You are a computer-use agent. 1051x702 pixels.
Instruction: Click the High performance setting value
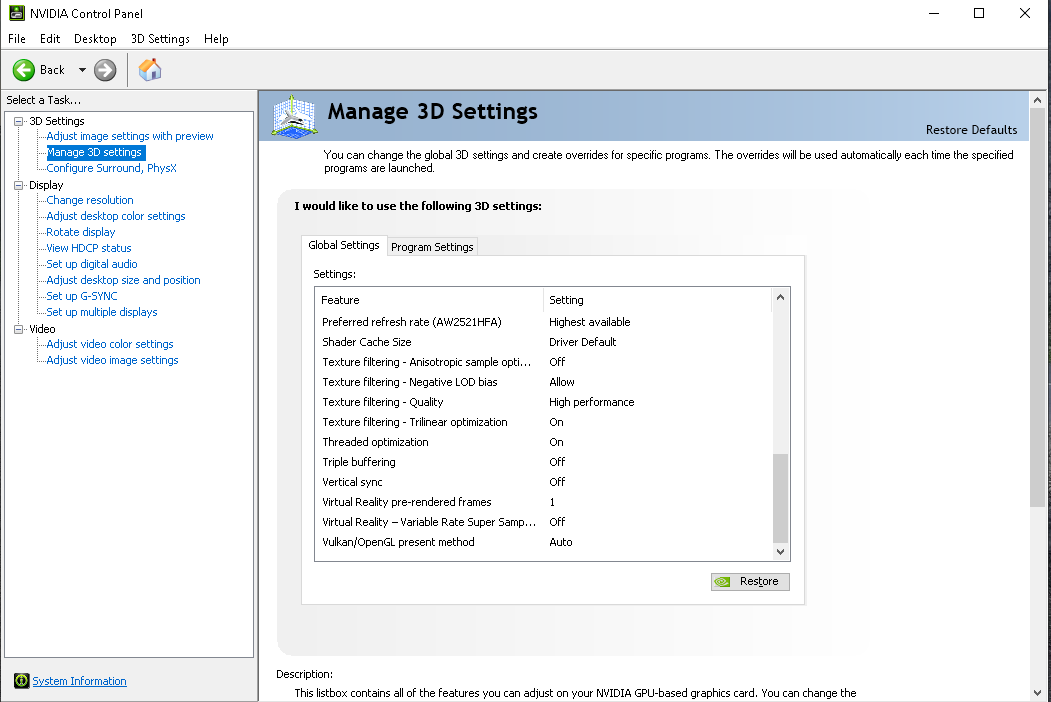(x=591, y=402)
